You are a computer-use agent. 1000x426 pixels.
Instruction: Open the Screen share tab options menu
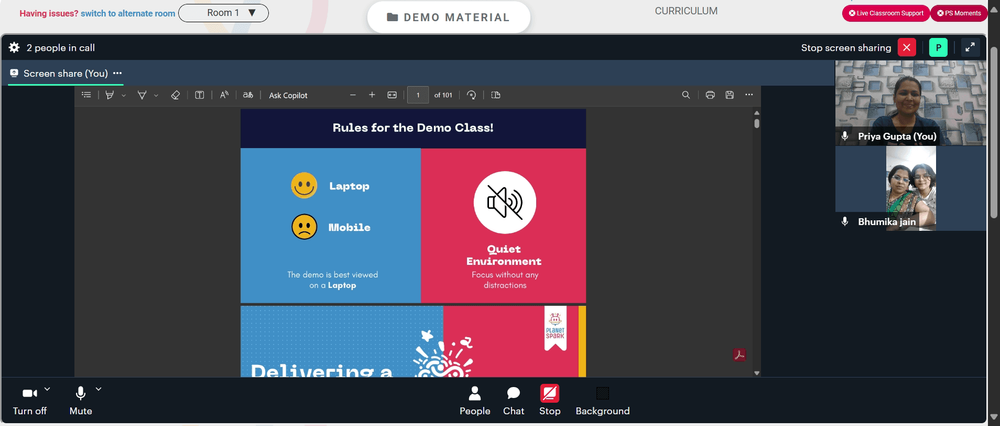(x=117, y=73)
